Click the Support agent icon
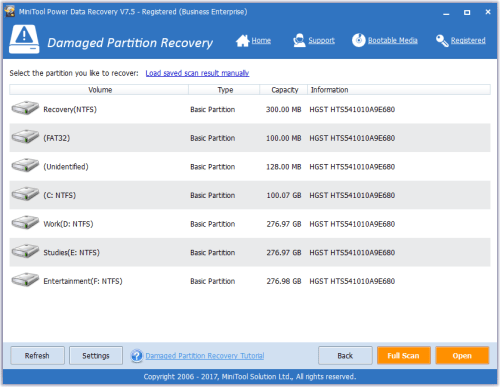 pyautogui.click(x=299, y=41)
